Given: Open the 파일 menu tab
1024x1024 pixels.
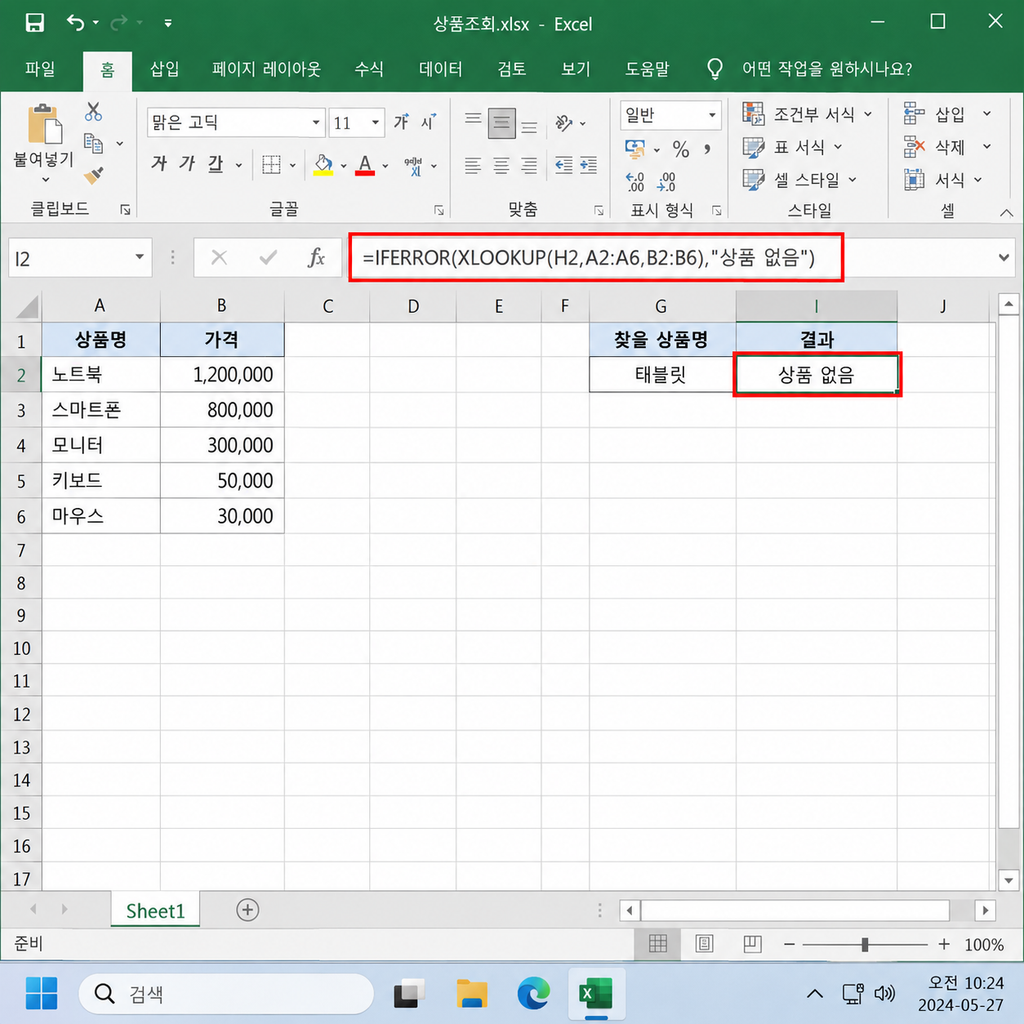Looking at the screenshot, I should tap(40, 69).
